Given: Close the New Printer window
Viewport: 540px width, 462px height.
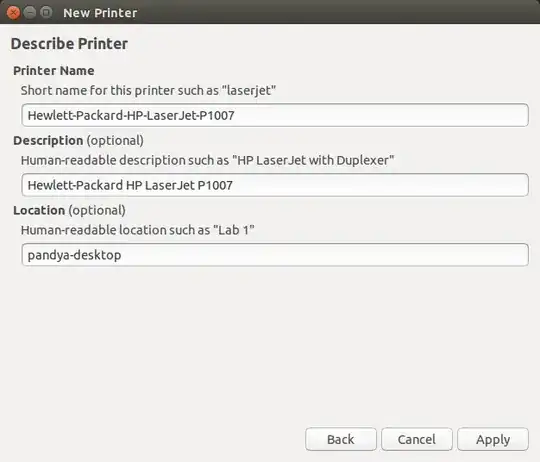Looking at the screenshot, I should (x=13, y=13).
